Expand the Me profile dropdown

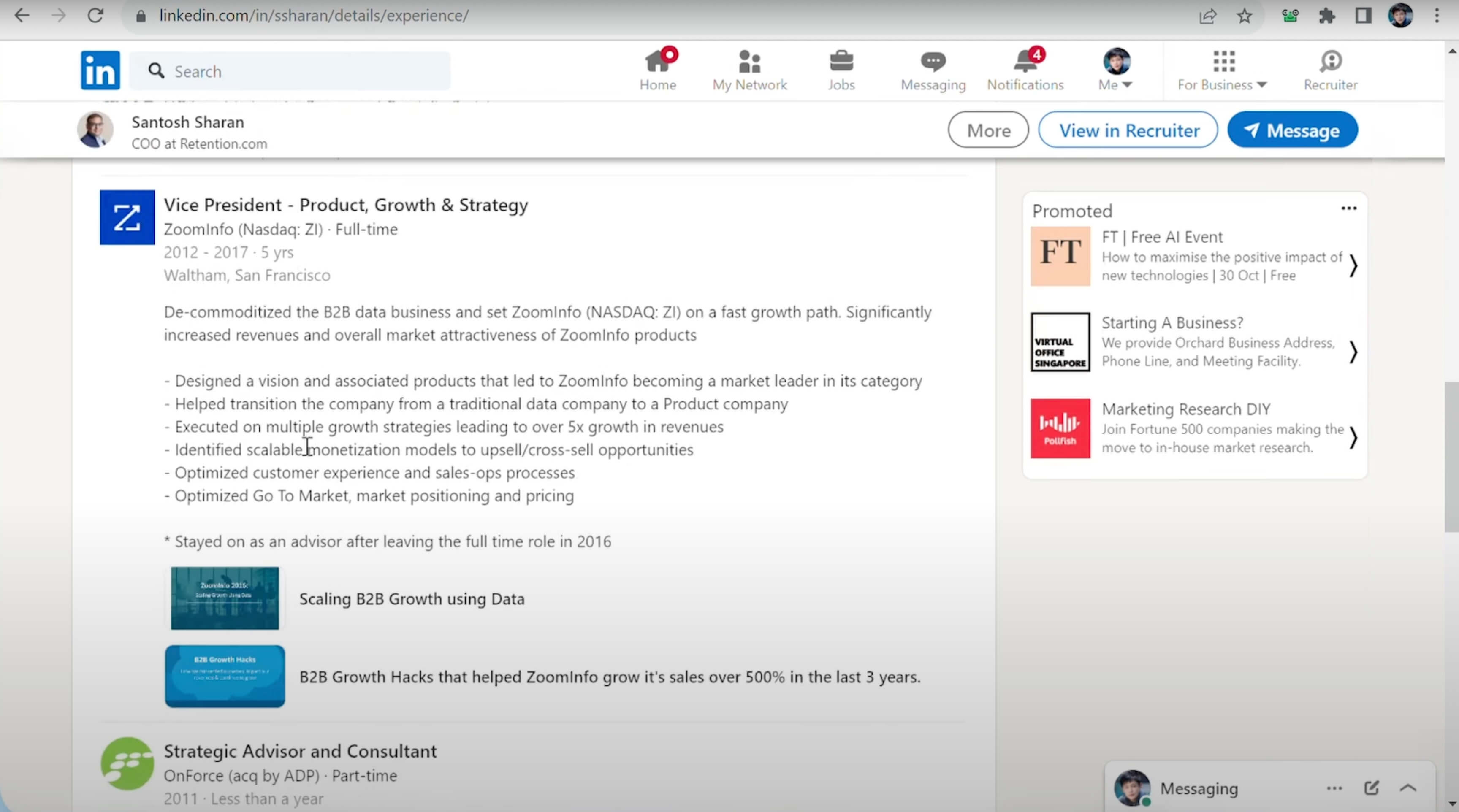coord(1116,70)
